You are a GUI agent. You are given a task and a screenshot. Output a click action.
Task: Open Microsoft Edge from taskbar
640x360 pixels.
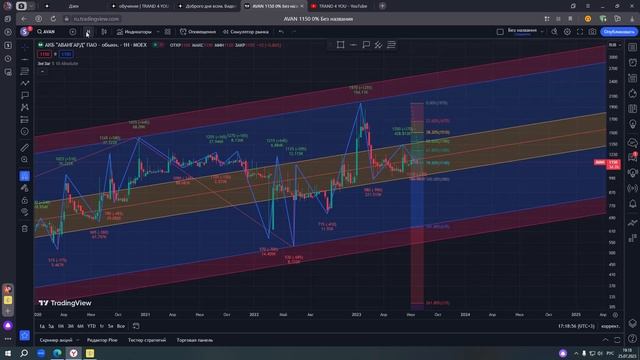57,353
